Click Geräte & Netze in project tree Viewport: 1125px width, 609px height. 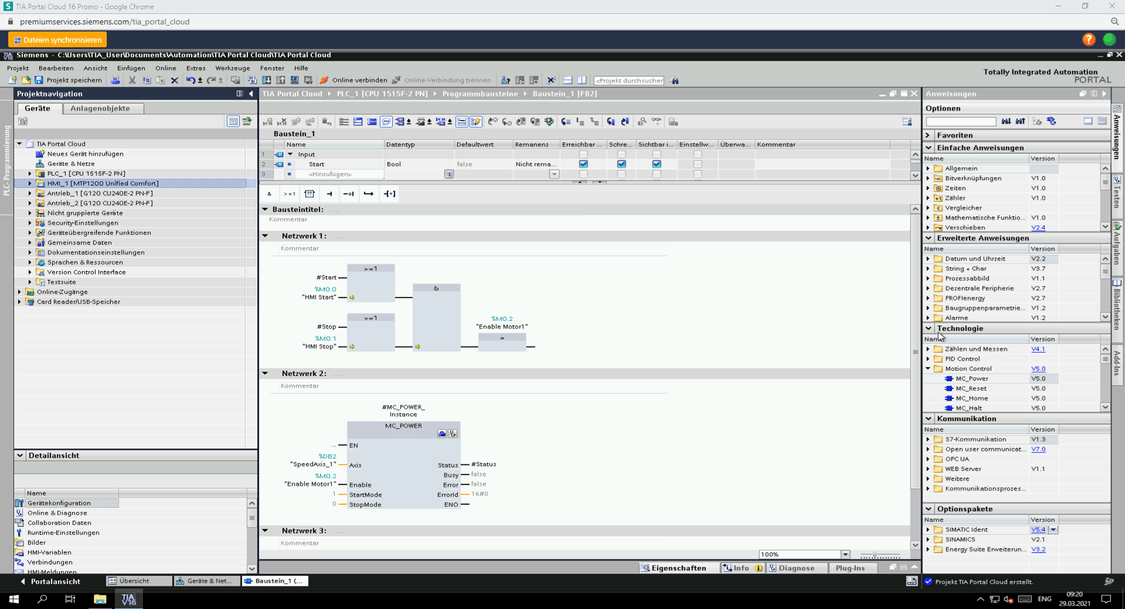click(x=70, y=164)
